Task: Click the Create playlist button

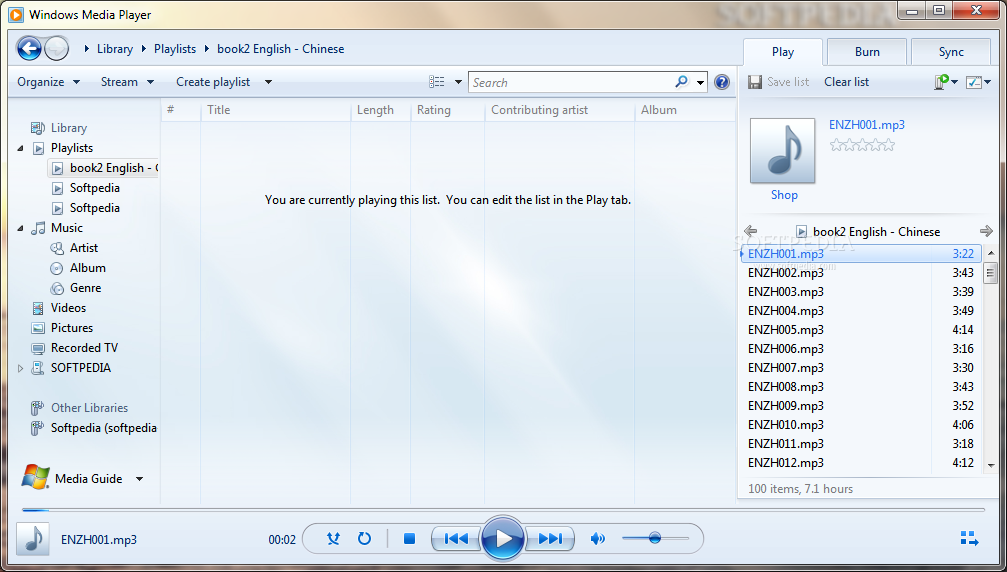Action: click(x=213, y=82)
